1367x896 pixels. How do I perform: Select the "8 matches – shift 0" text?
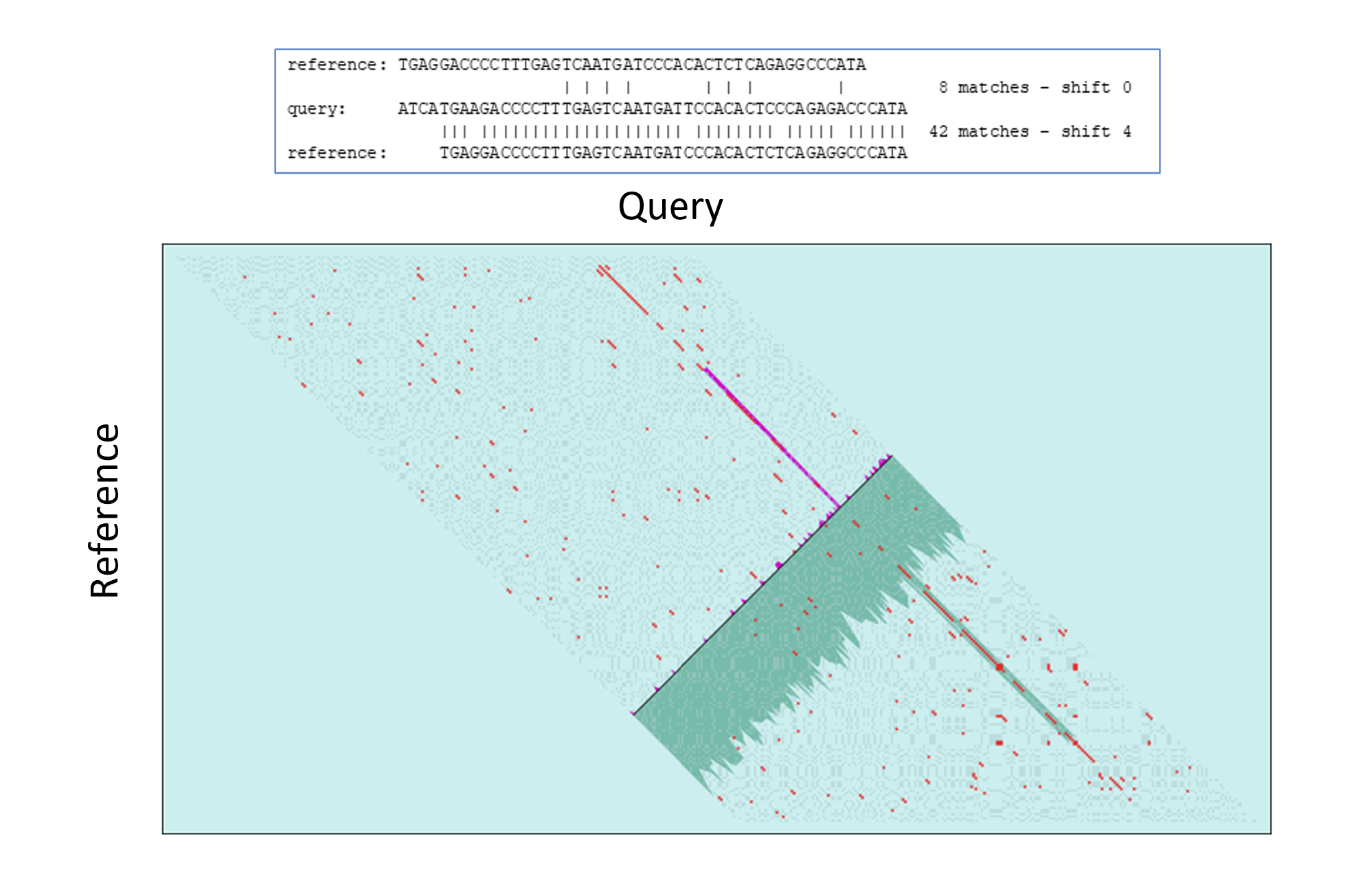1035,87
